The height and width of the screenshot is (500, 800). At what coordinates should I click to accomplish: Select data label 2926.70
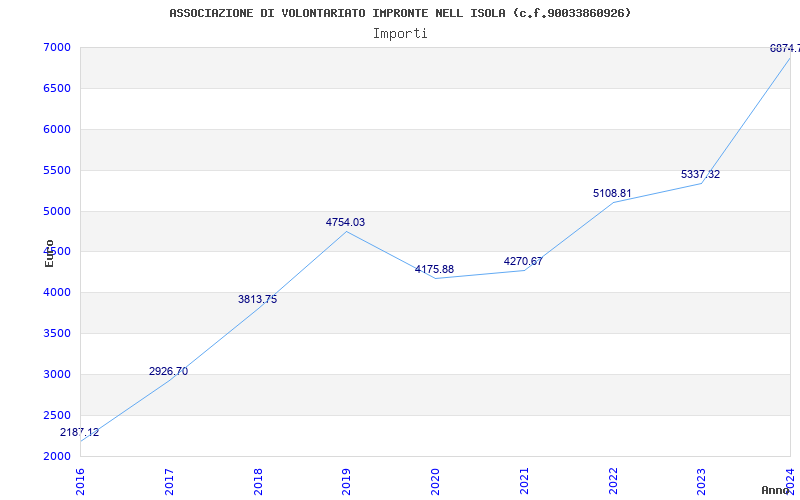(168, 371)
